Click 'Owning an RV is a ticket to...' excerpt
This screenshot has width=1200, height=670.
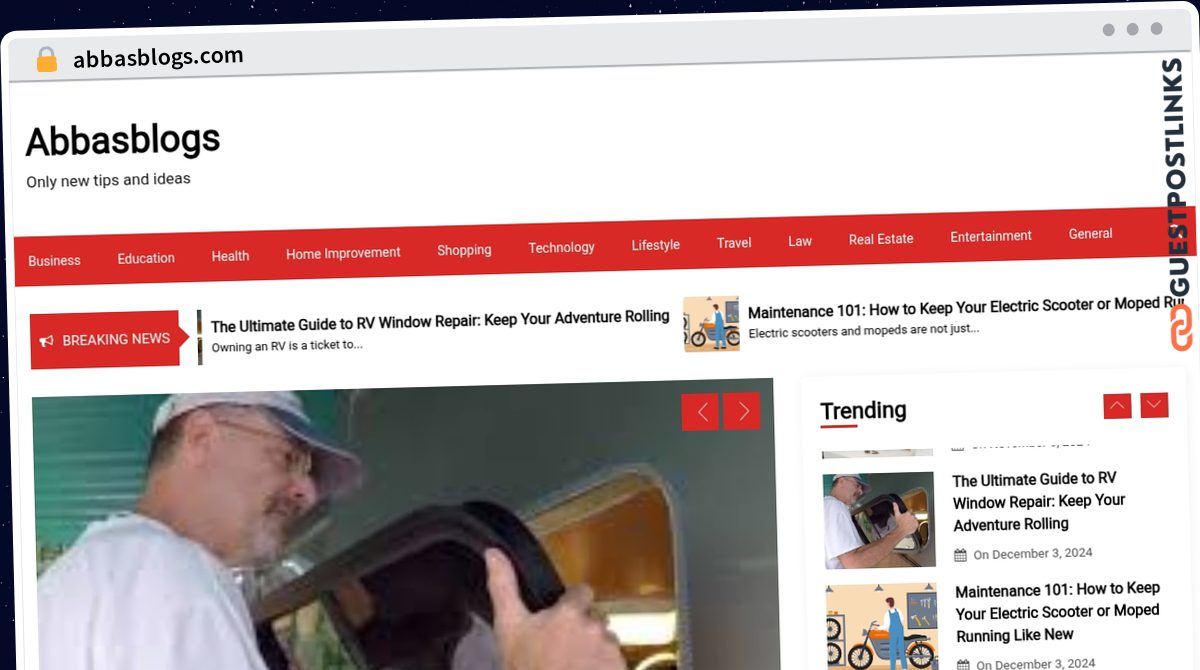point(287,346)
